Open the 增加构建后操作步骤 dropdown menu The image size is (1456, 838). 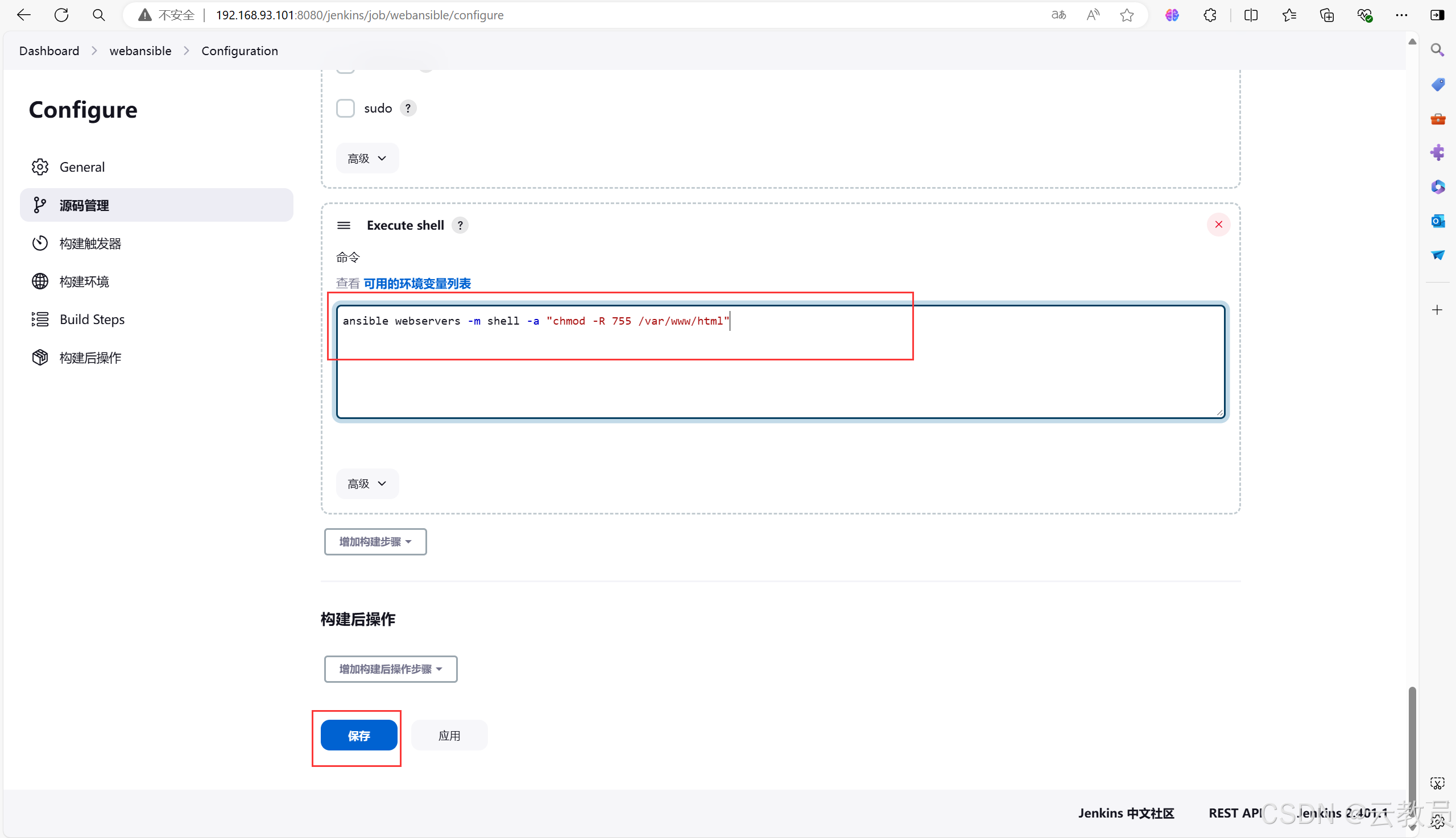(x=390, y=668)
